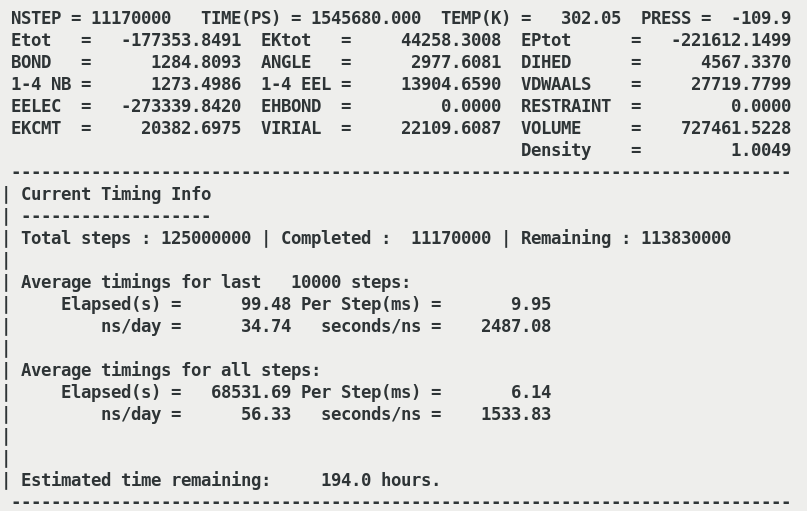The height and width of the screenshot is (511, 807).
Task: Click the VOLUME value 727461.5228
Action: coord(736,128)
